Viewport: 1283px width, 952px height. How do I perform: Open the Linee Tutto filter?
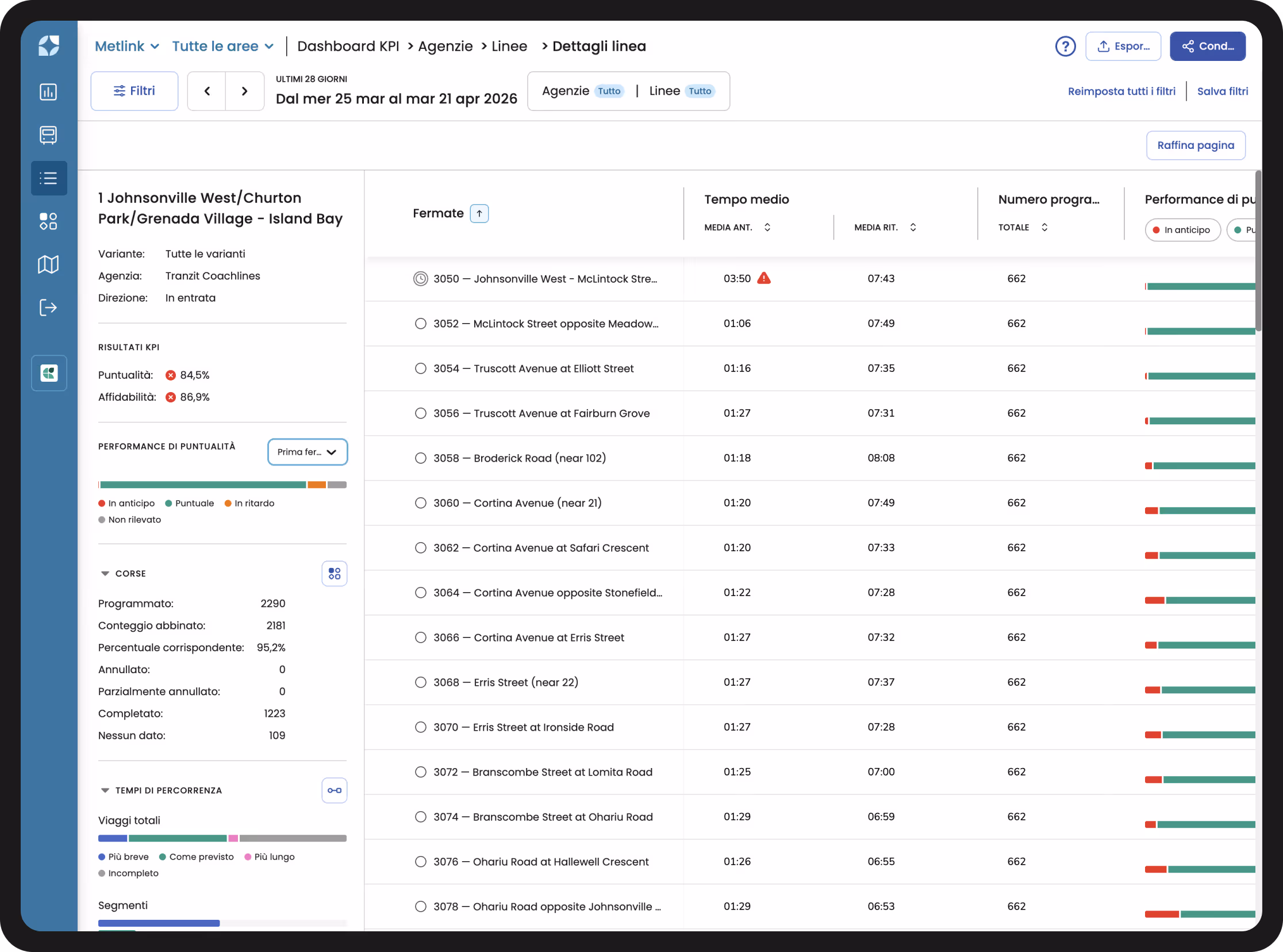tap(682, 91)
